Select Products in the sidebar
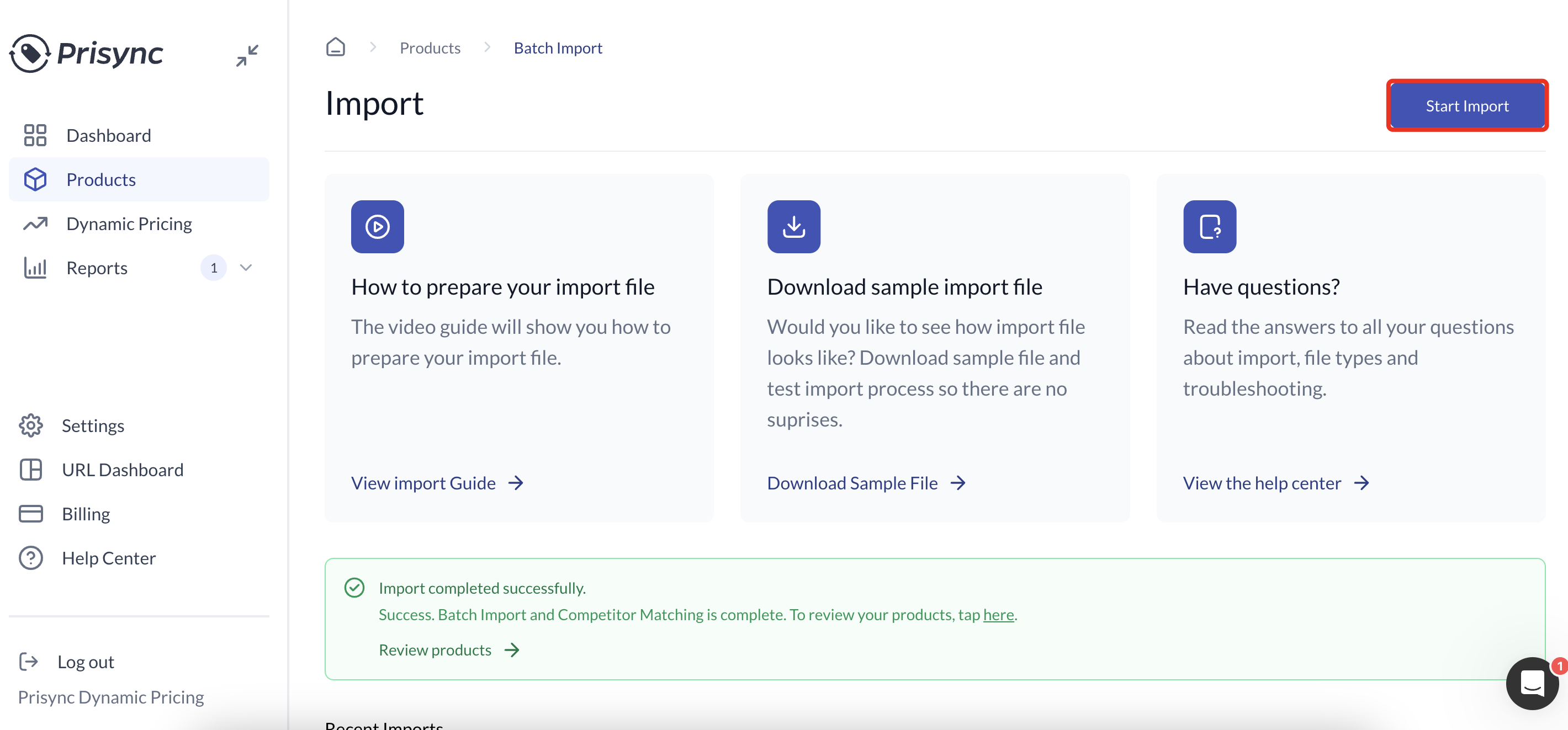The width and height of the screenshot is (1568, 730). tap(139, 179)
